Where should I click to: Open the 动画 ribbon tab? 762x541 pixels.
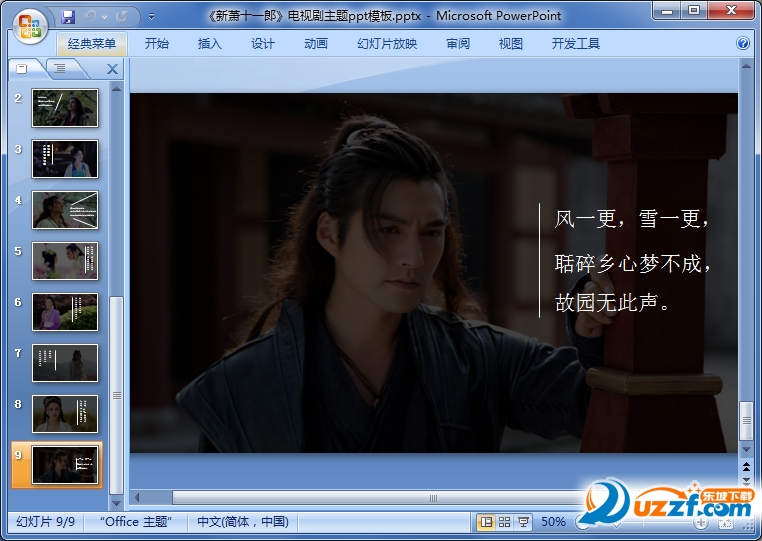pyautogui.click(x=316, y=44)
